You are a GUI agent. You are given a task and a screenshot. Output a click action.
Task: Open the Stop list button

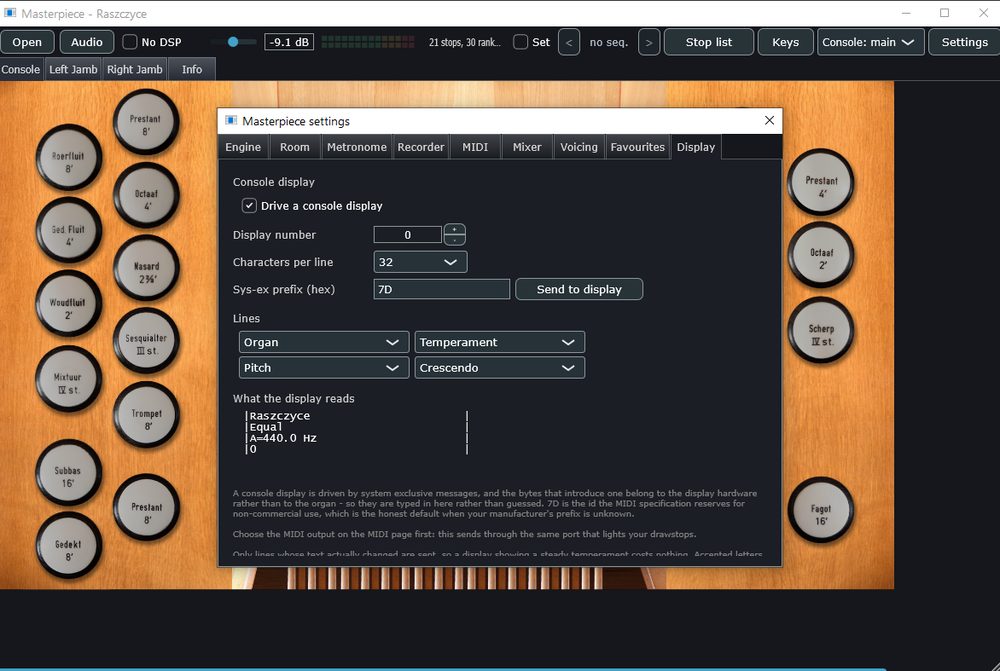point(709,42)
